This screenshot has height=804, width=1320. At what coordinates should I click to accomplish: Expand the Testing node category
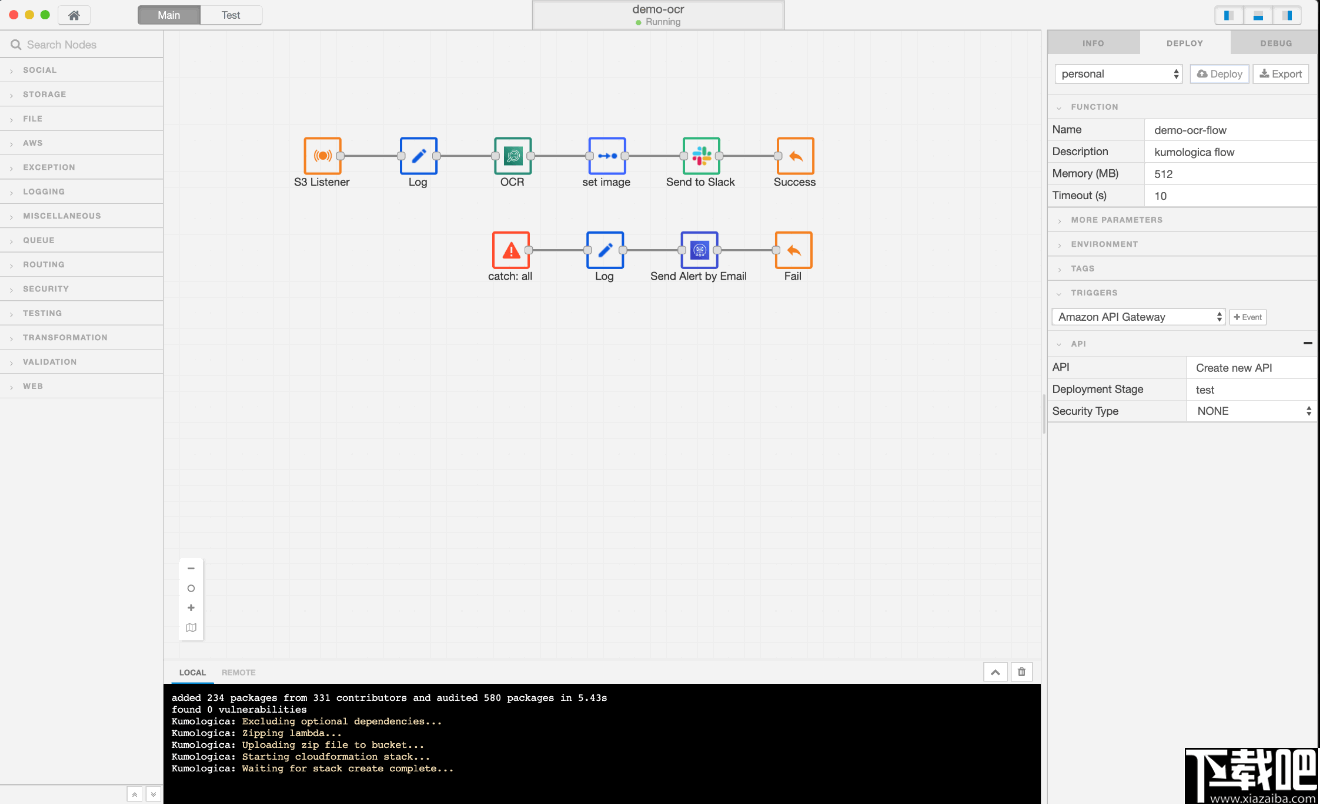coord(81,313)
